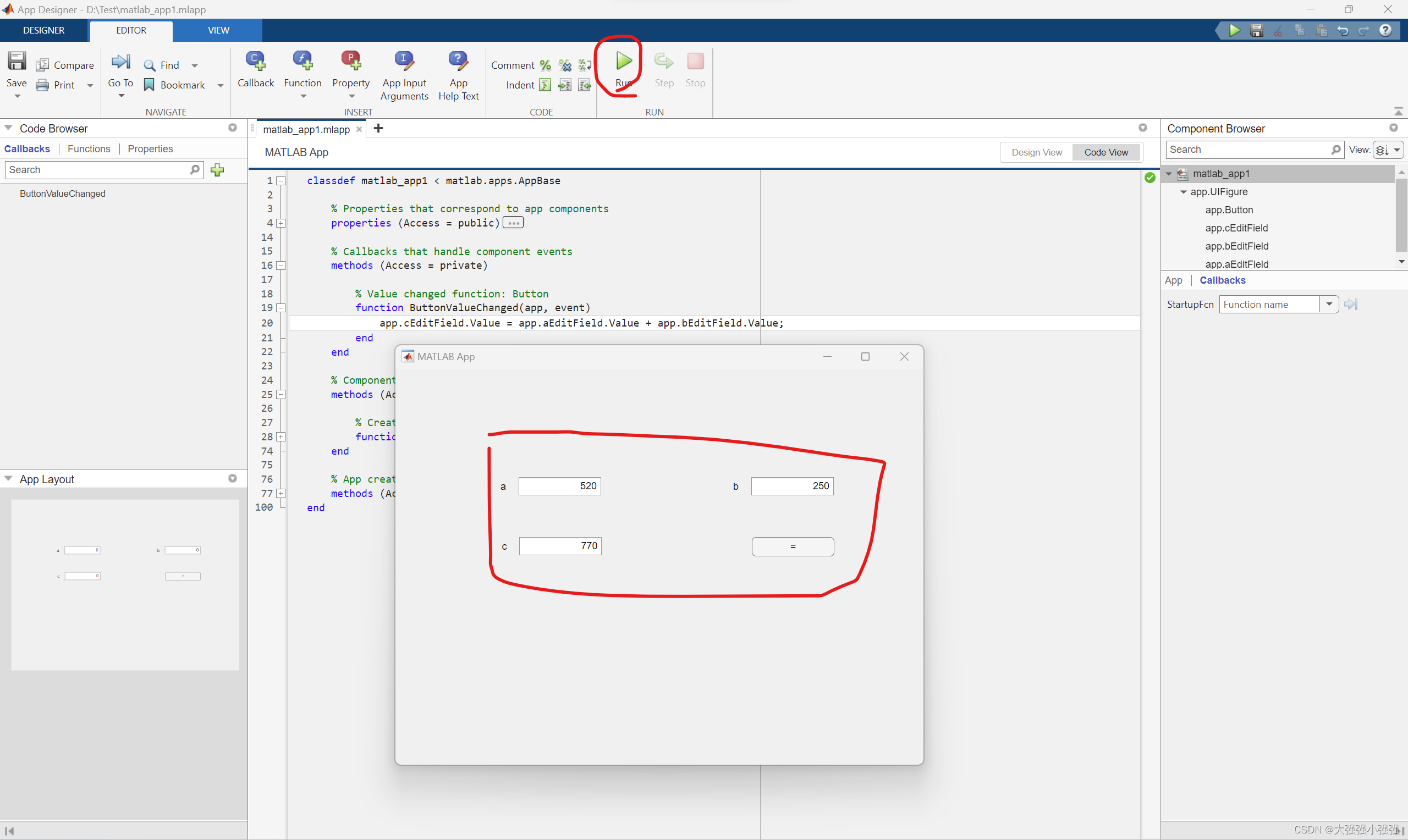1408x840 pixels.
Task: Insert a new Callback
Action: coord(255,69)
